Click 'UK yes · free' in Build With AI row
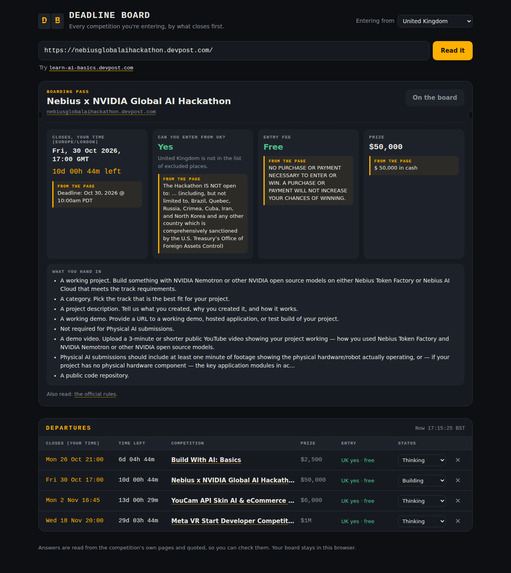Screen dimensions: 511x573 tap(357, 460)
